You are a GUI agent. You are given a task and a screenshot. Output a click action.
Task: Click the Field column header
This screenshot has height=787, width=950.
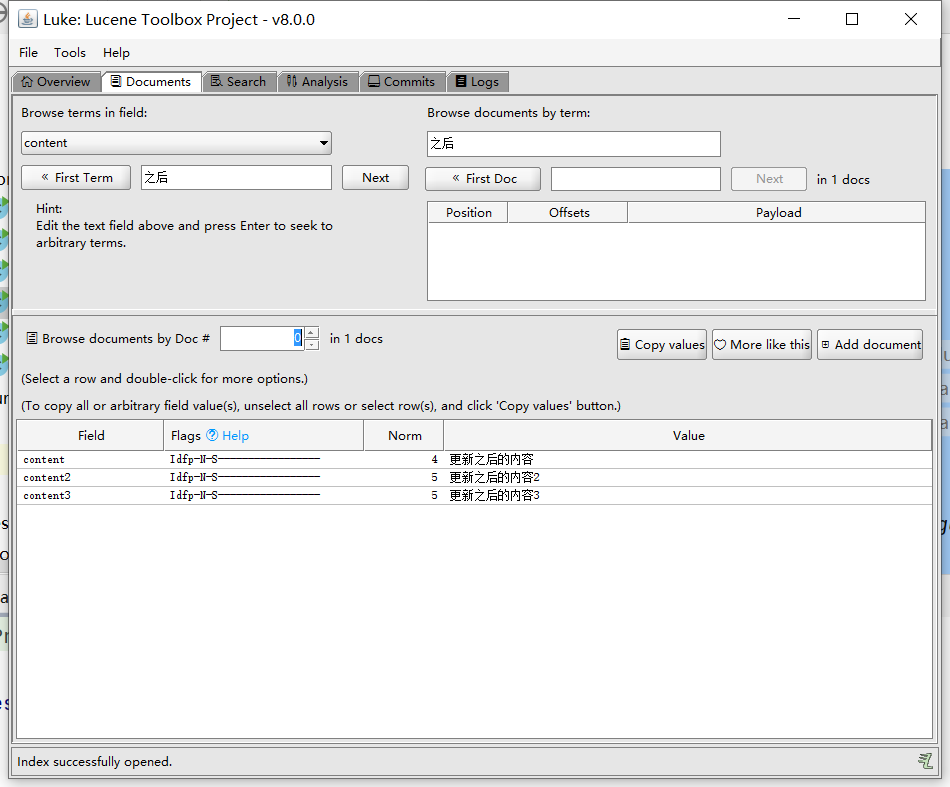pos(91,436)
